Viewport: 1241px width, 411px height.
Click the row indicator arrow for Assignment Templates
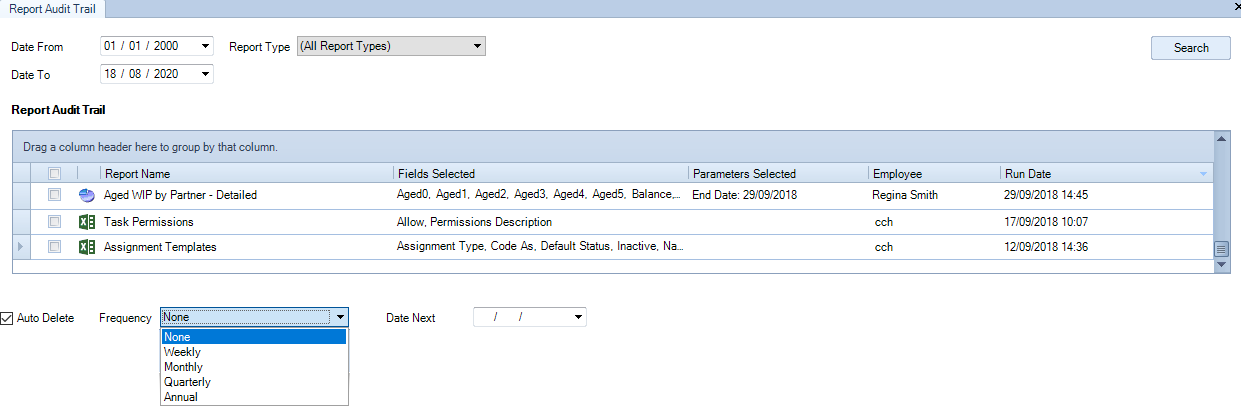click(x=21, y=247)
